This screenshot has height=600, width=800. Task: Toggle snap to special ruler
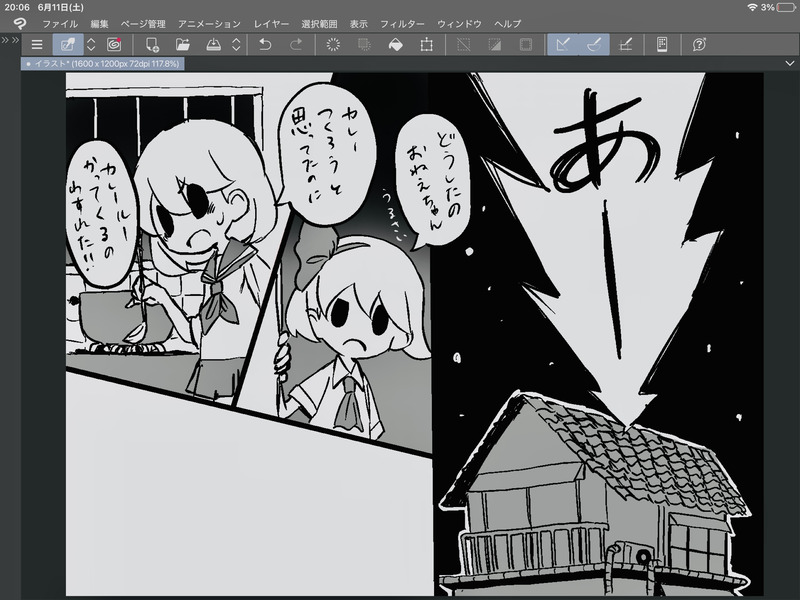(593, 44)
